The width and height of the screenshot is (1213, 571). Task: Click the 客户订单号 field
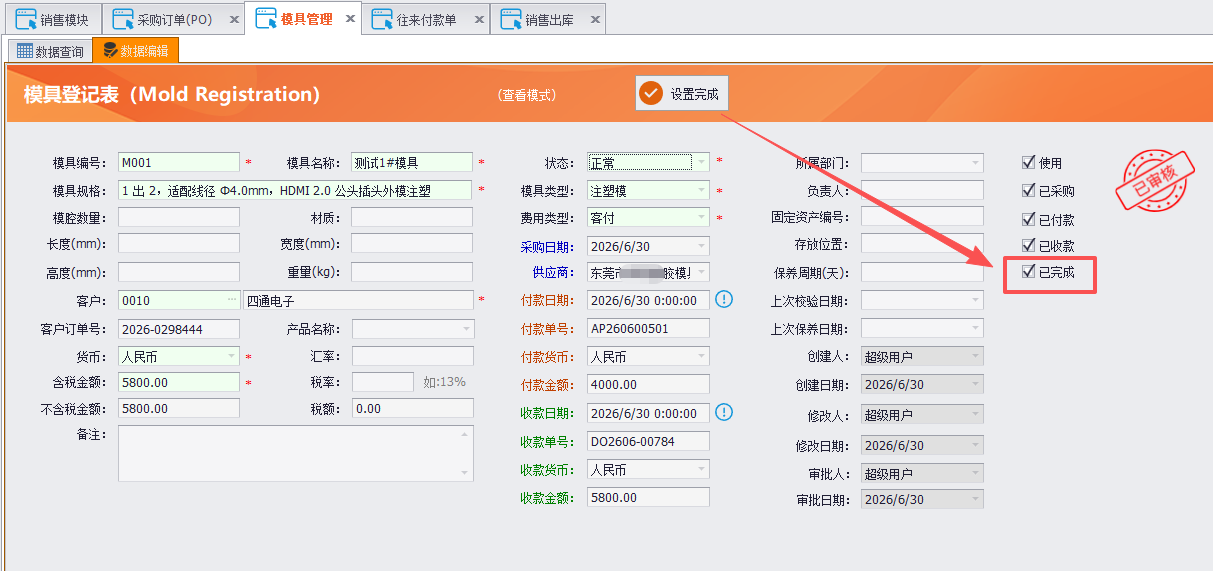click(179, 328)
